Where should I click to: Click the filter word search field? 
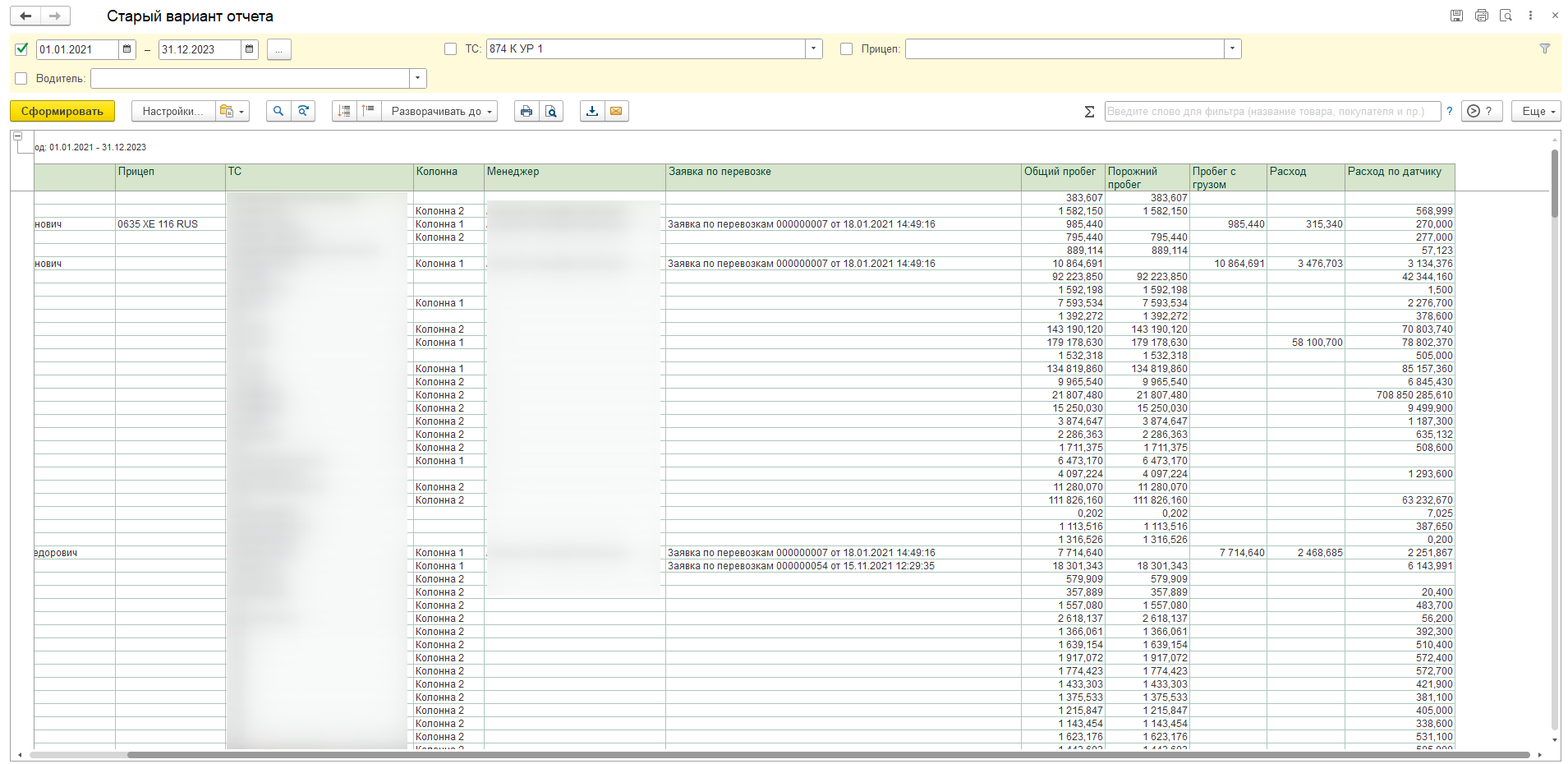click(x=1272, y=112)
